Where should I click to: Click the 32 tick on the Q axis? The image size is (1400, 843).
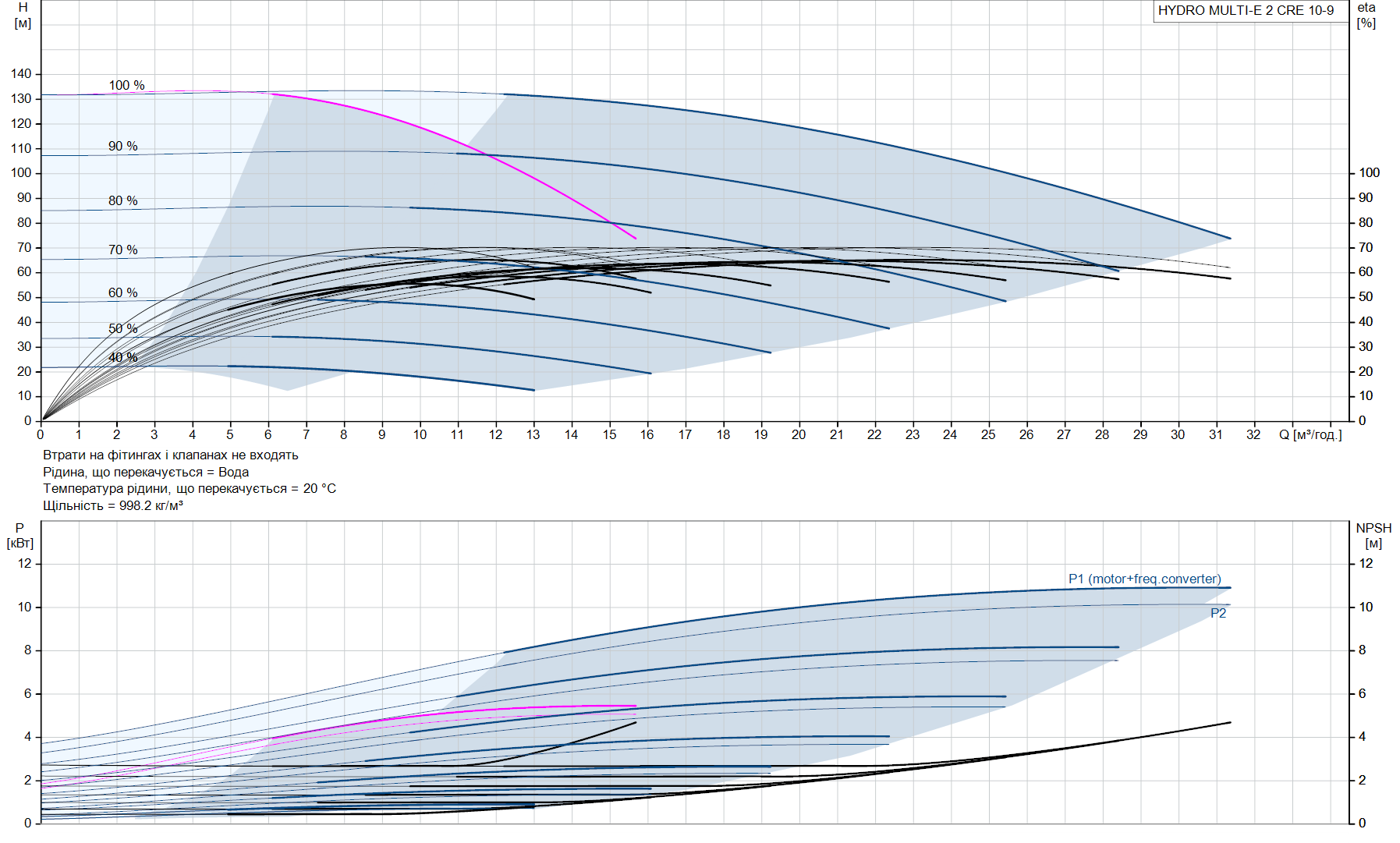coord(1253,434)
